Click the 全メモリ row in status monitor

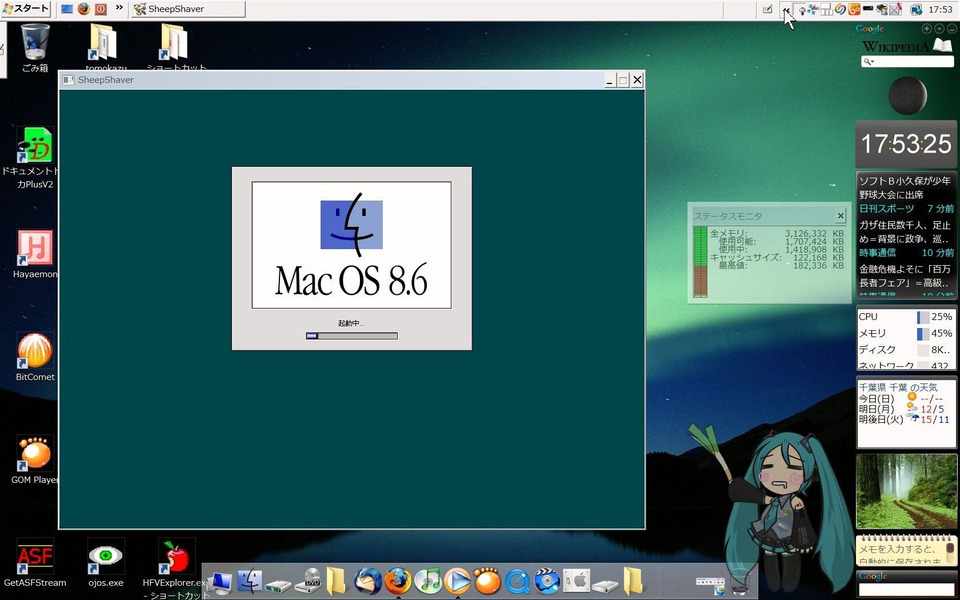coord(776,233)
